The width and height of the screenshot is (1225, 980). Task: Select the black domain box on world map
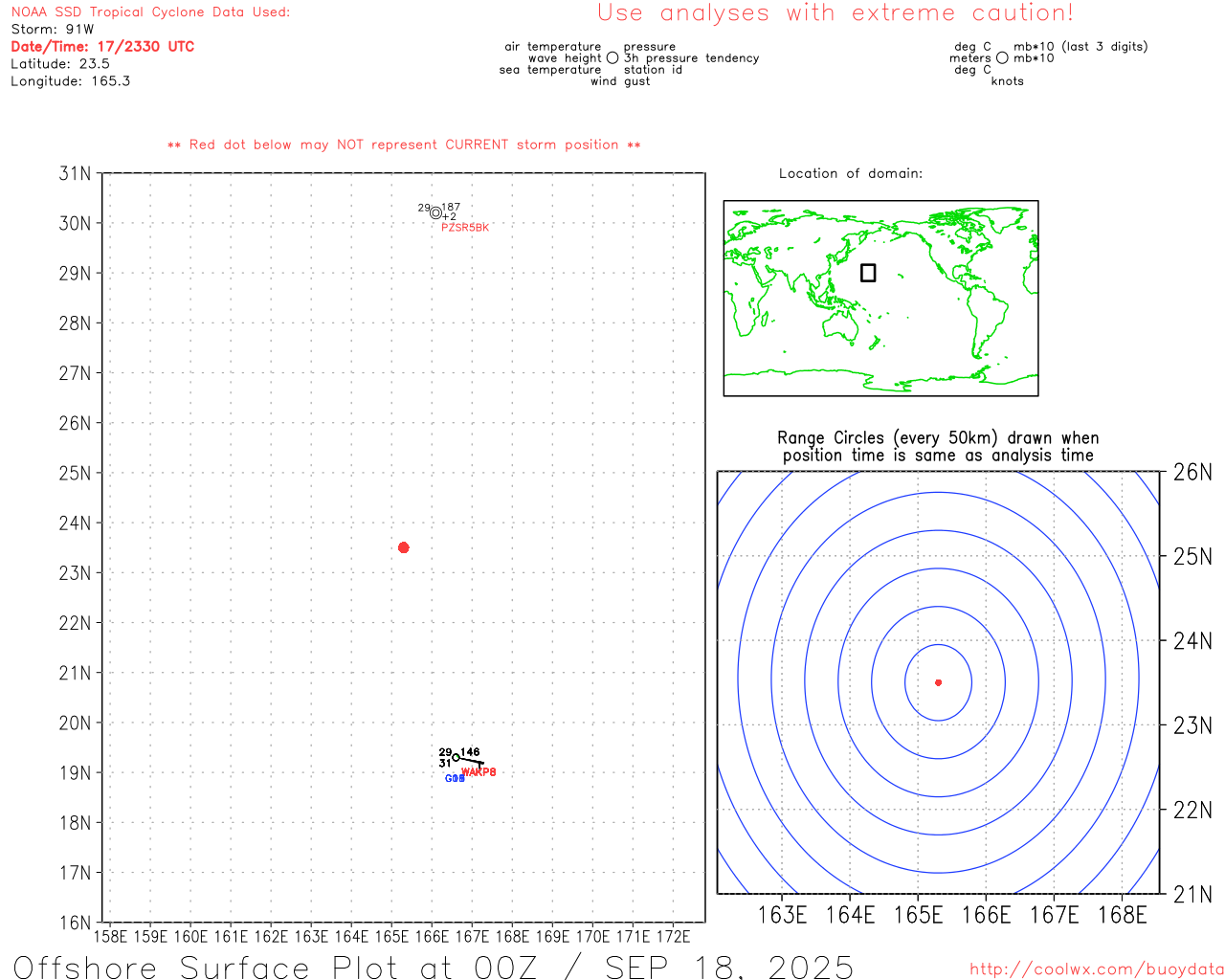click(x=868, y=273)
